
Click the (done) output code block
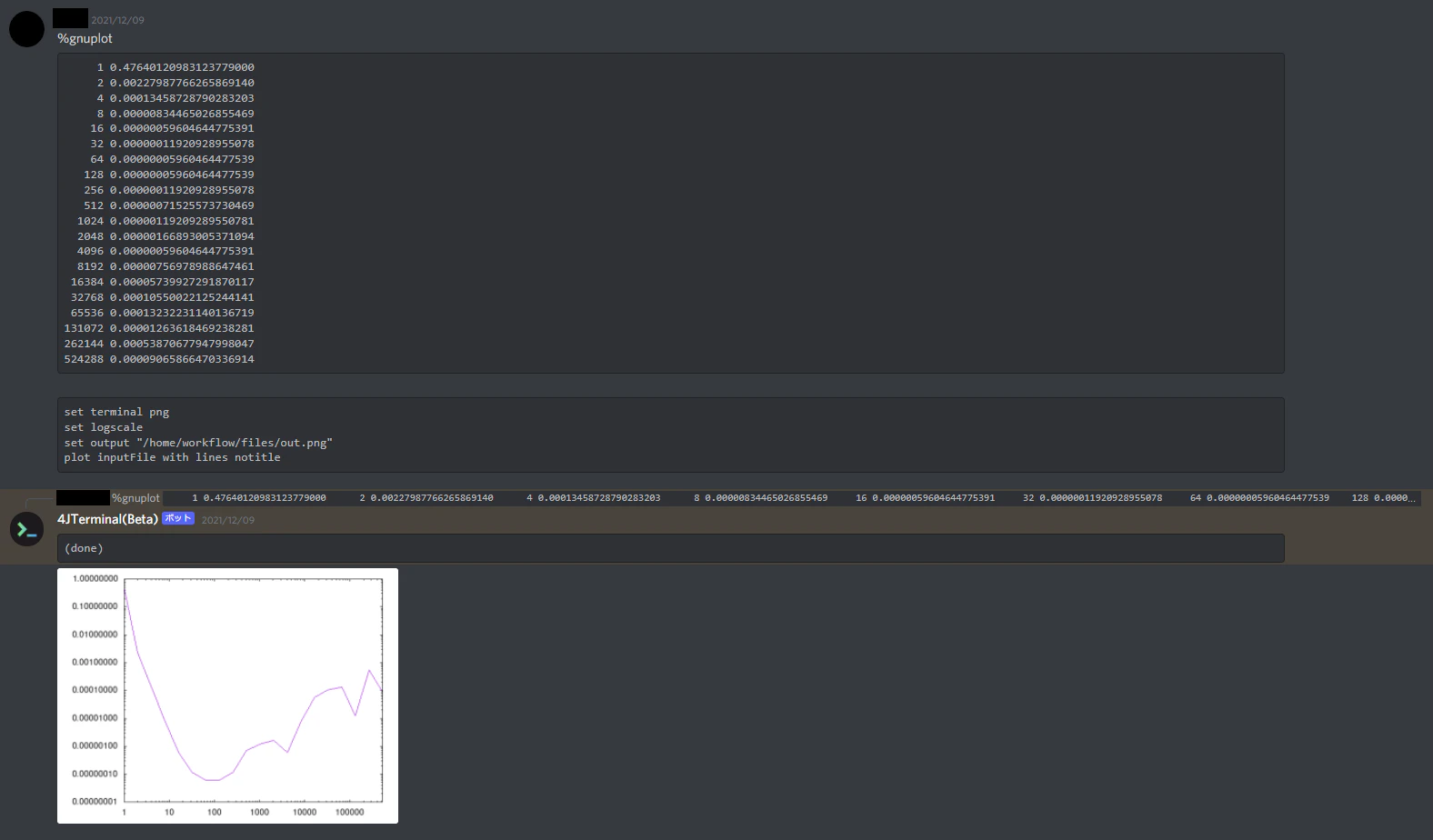670,548
